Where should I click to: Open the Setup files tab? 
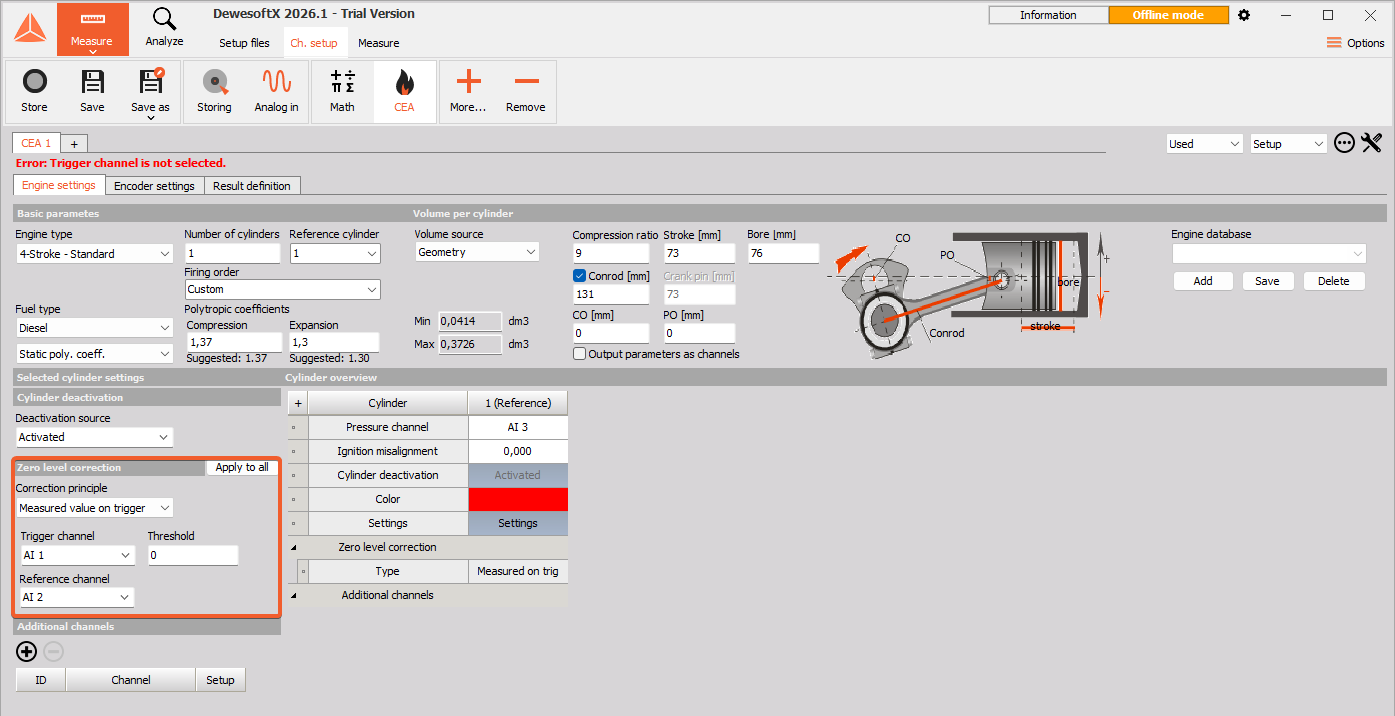point(244,43)
